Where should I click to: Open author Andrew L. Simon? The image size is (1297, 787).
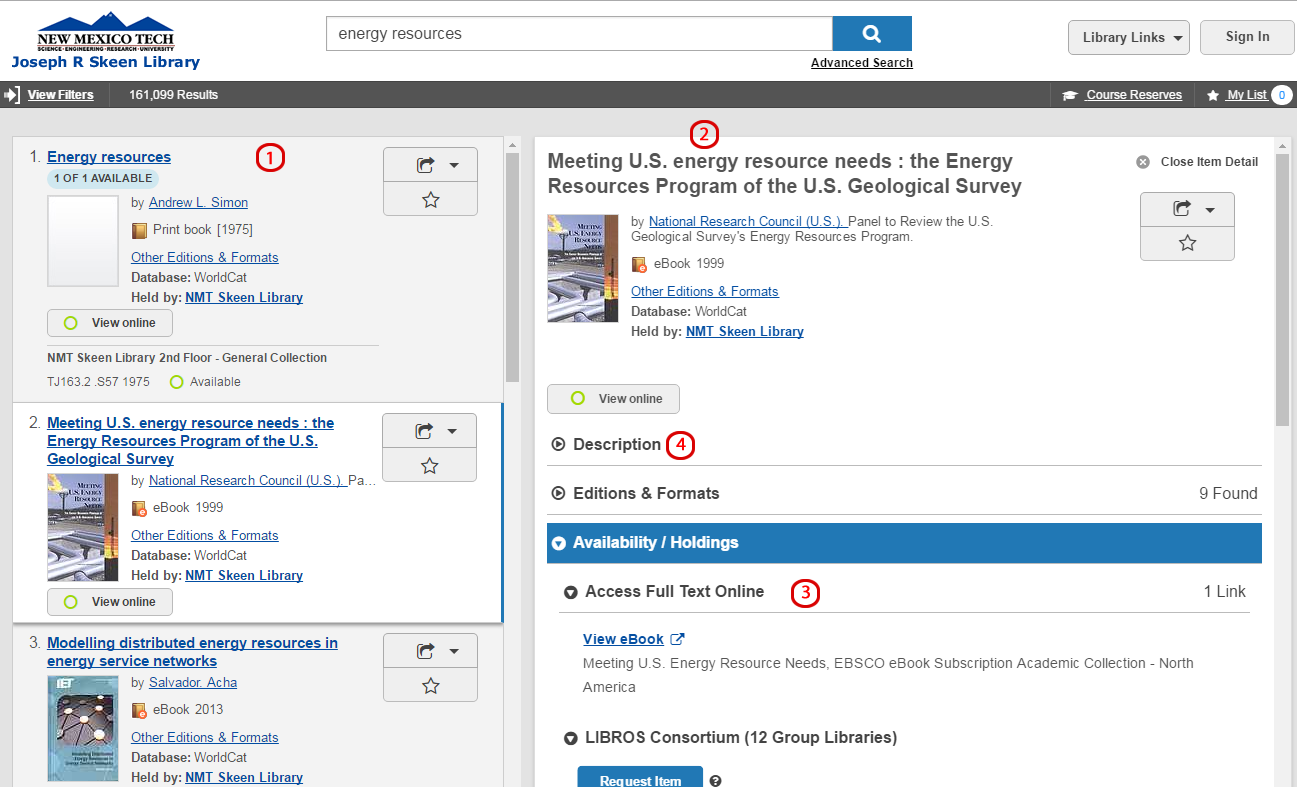(198, 202)
